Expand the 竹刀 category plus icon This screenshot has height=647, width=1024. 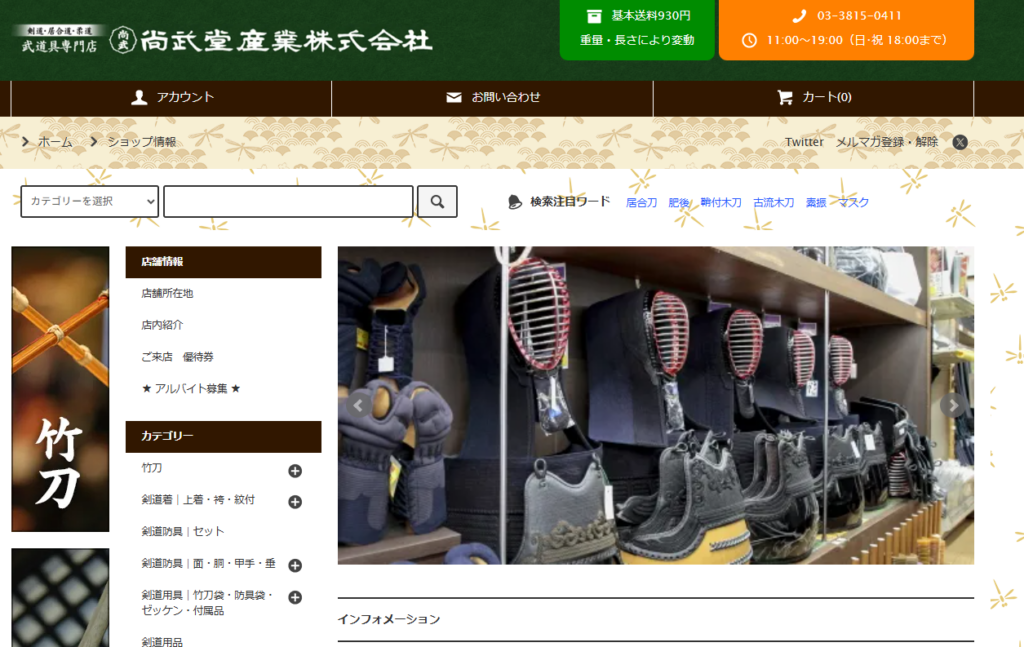[295, 471]
